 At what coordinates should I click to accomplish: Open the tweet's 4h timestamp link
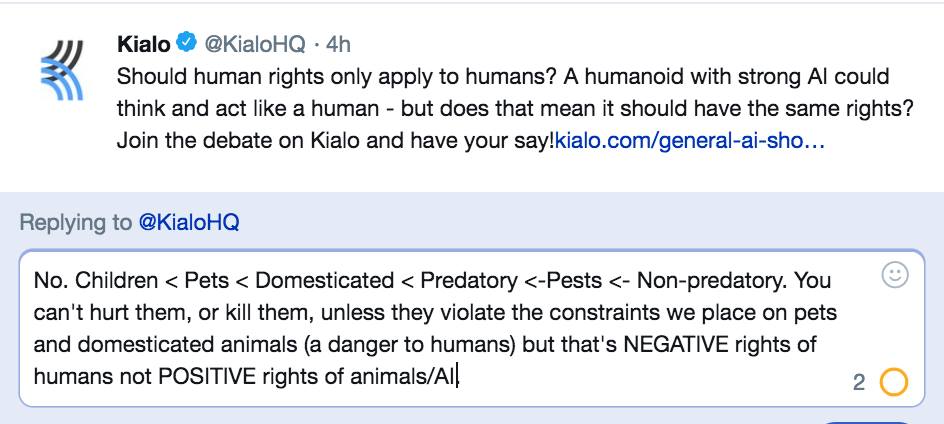coord(339,44)
